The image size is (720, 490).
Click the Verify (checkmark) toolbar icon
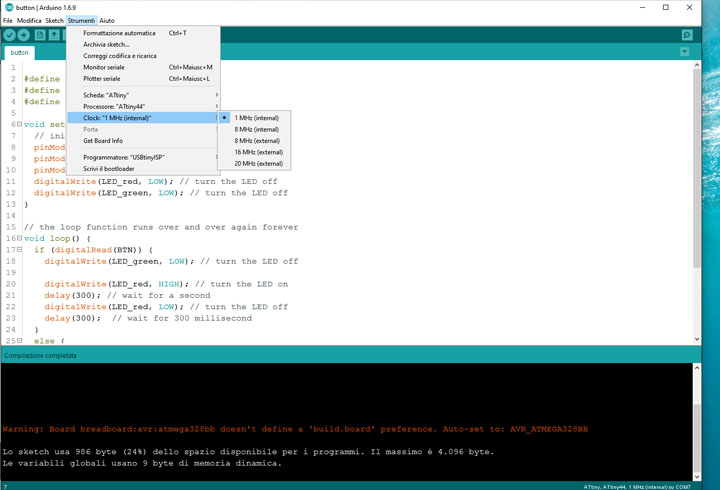[x=10, y=35]
